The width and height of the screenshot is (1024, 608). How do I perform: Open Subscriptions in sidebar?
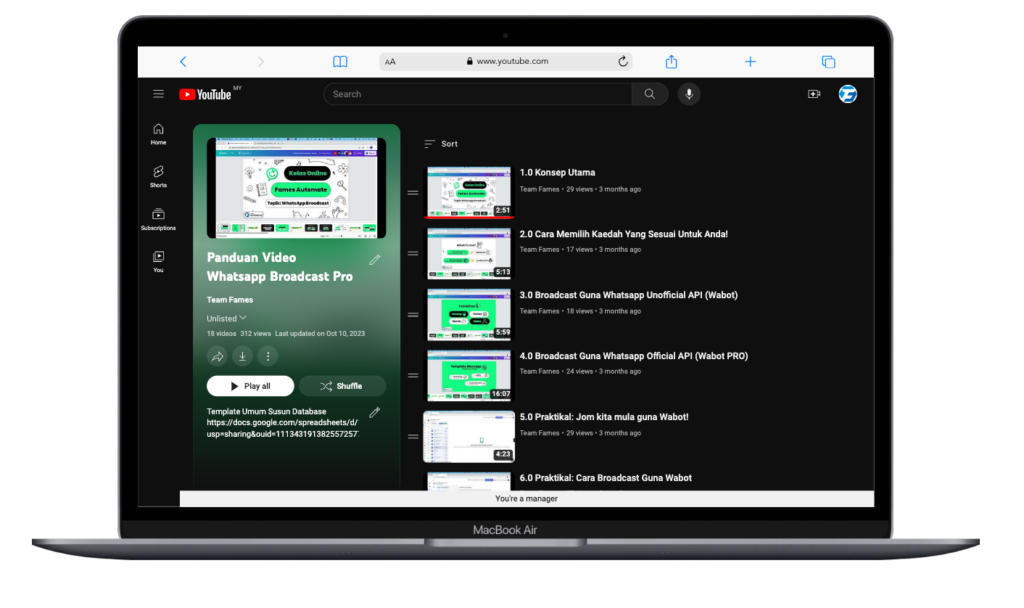point(158,219)
